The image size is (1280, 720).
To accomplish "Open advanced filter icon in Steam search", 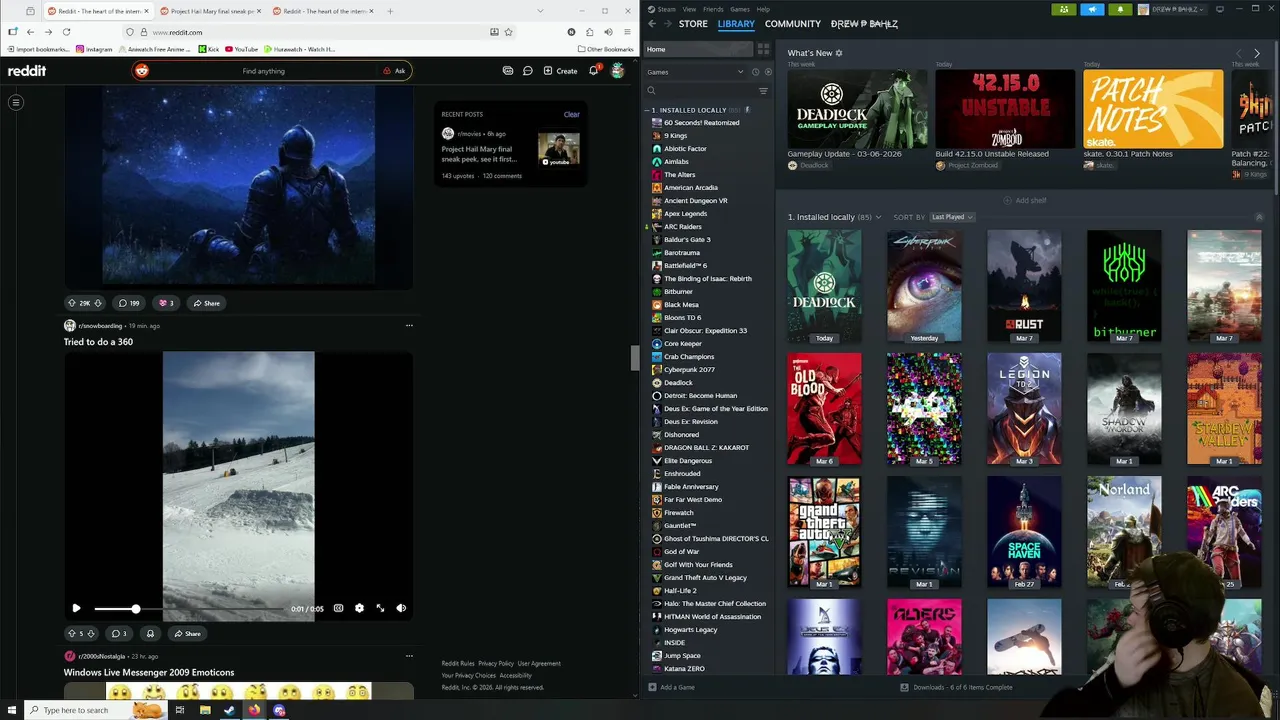I will click(x=763, y=91).
